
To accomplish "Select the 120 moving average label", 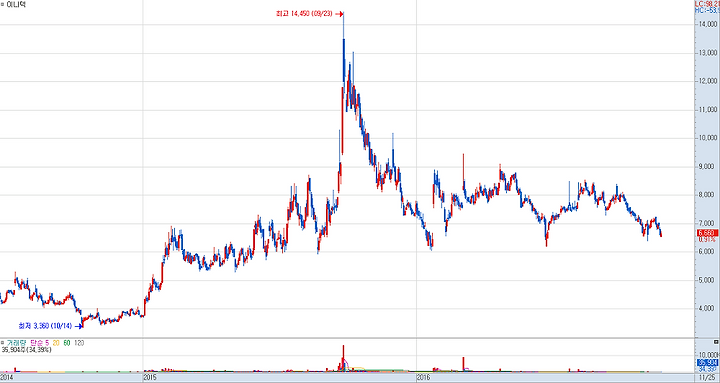I will (79, 343).
